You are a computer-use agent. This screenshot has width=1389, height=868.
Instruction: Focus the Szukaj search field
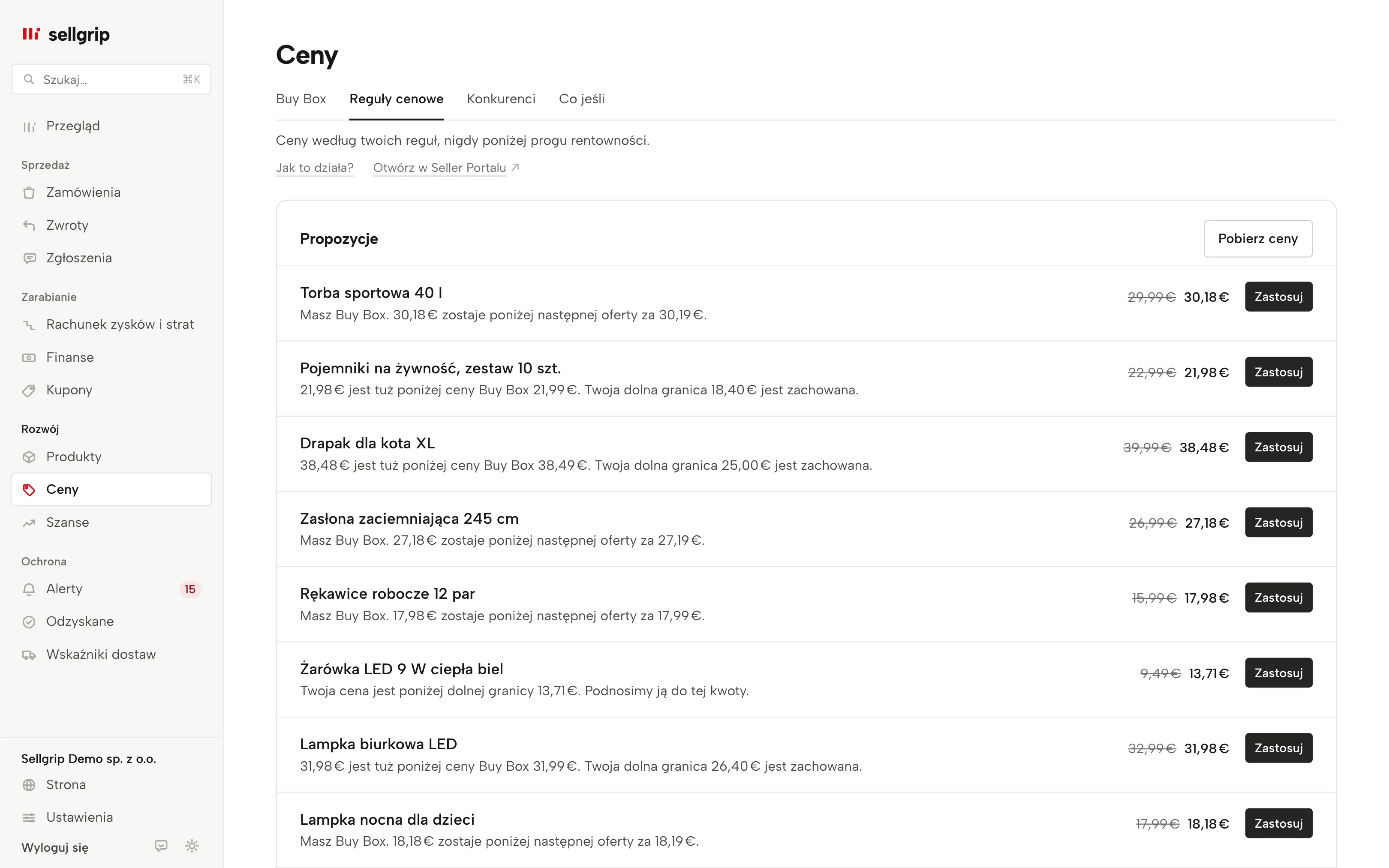(111, 79)
